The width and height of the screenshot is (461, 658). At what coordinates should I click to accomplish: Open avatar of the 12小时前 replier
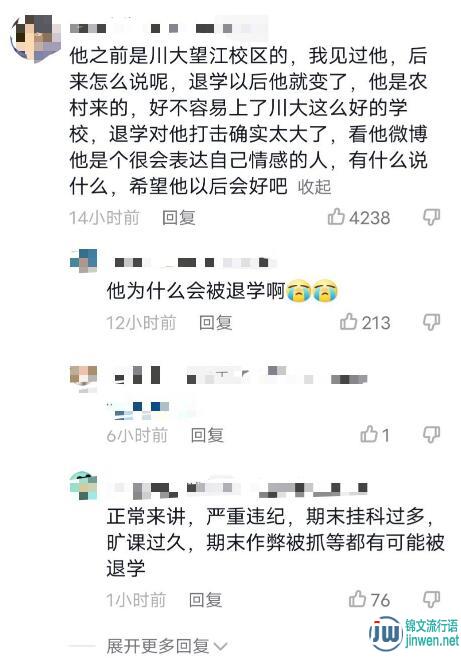[83, 261]
